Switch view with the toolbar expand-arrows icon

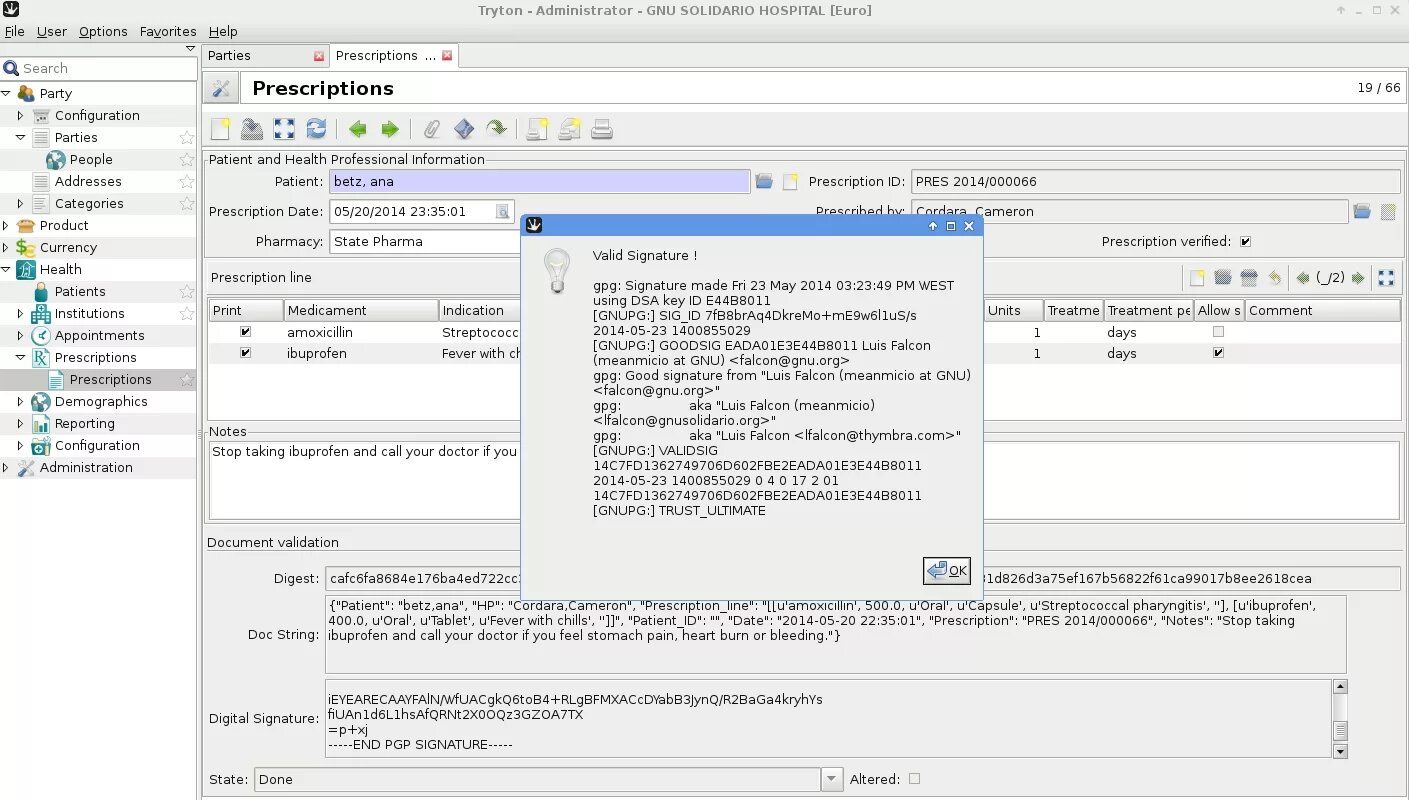pyautogui.click(x=284, y=129)
